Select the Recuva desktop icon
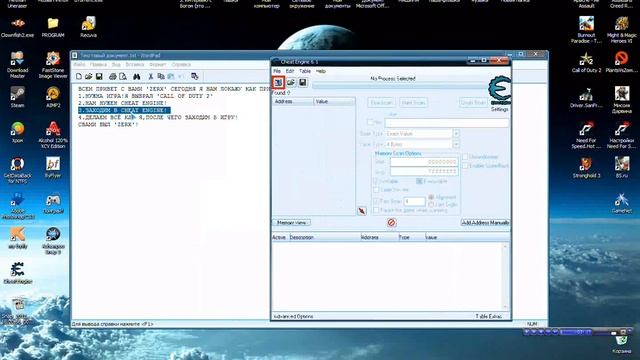 coord(88,27)
